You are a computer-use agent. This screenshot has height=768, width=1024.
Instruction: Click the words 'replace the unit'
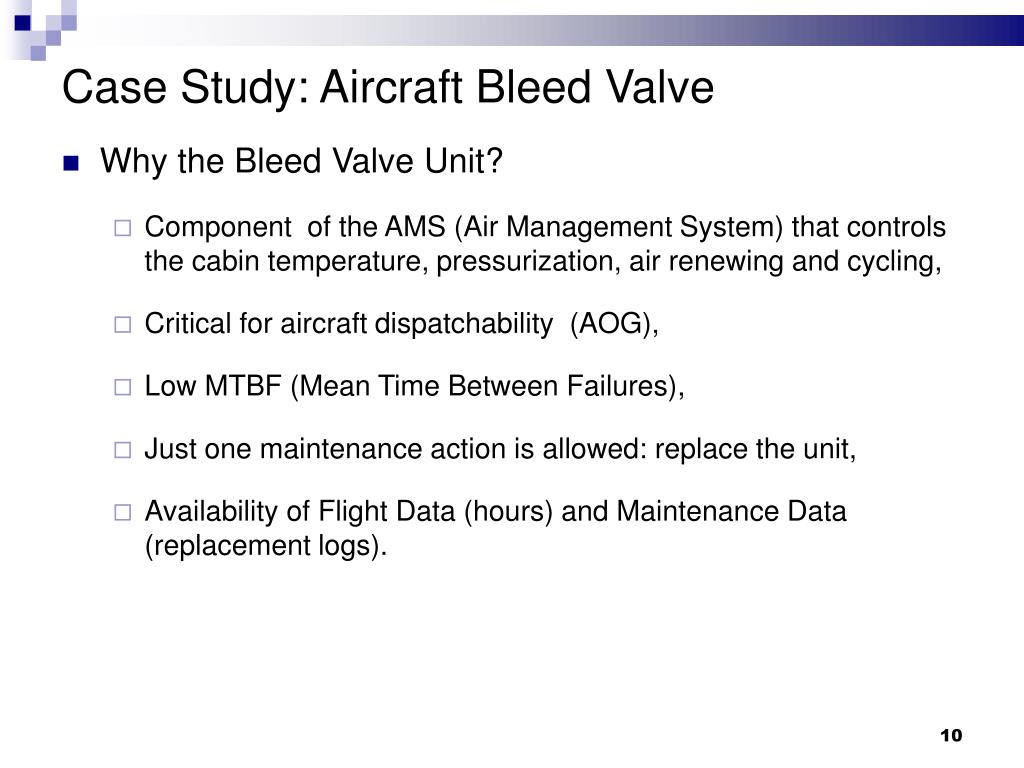753,449
